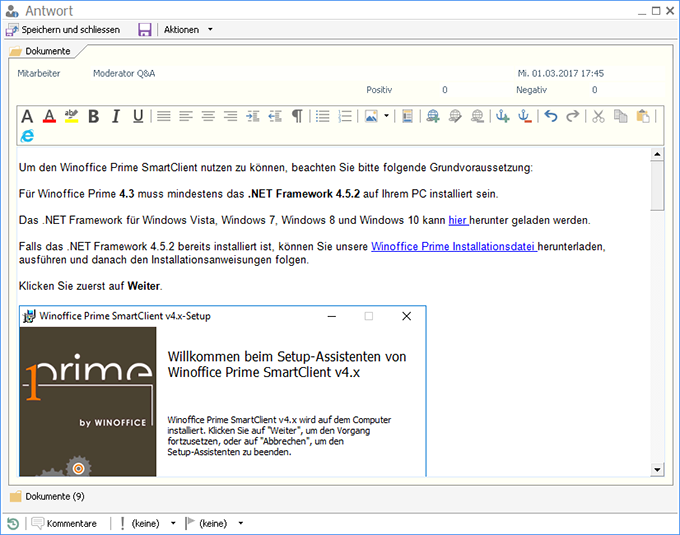The height and width of the screenshot is (535, 680).
Task: Paste from clipboard
Action: coord(643,116)
